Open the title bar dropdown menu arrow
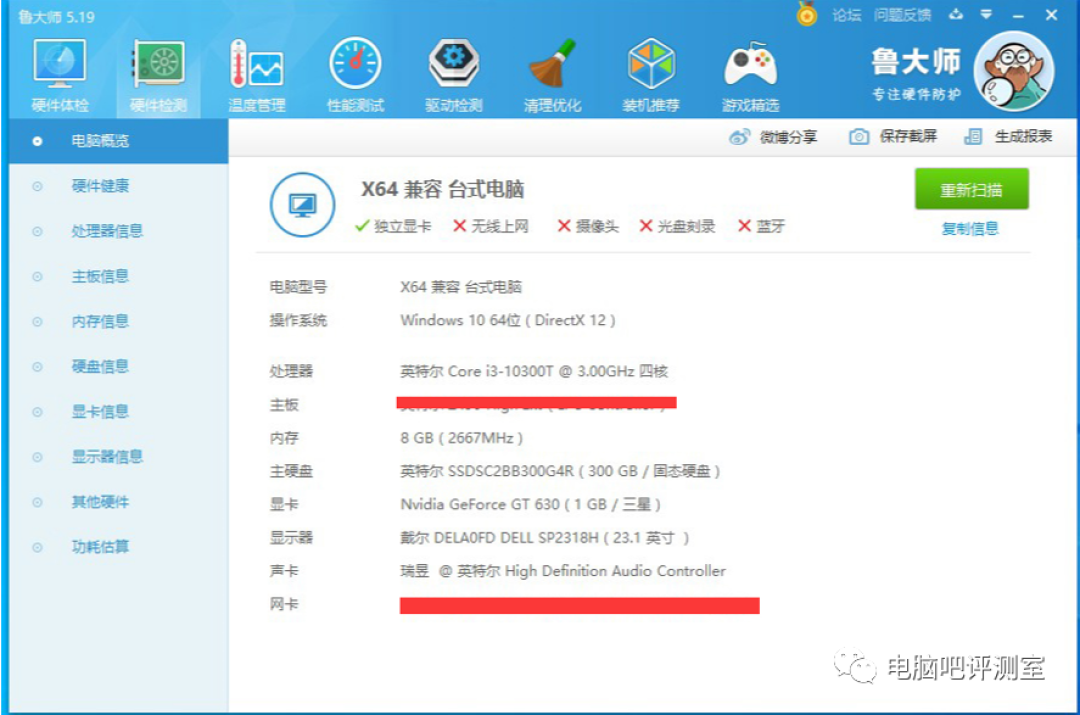This screenshot has width=1080, height=715. pos(986,14)
